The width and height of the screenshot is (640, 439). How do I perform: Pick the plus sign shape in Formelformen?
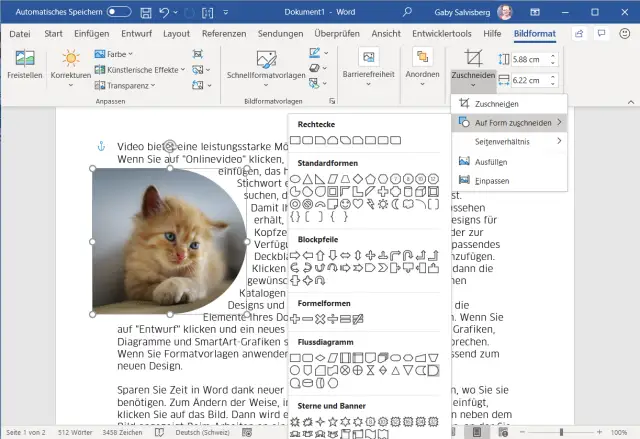pyautogui.click(x=296, y=318)
